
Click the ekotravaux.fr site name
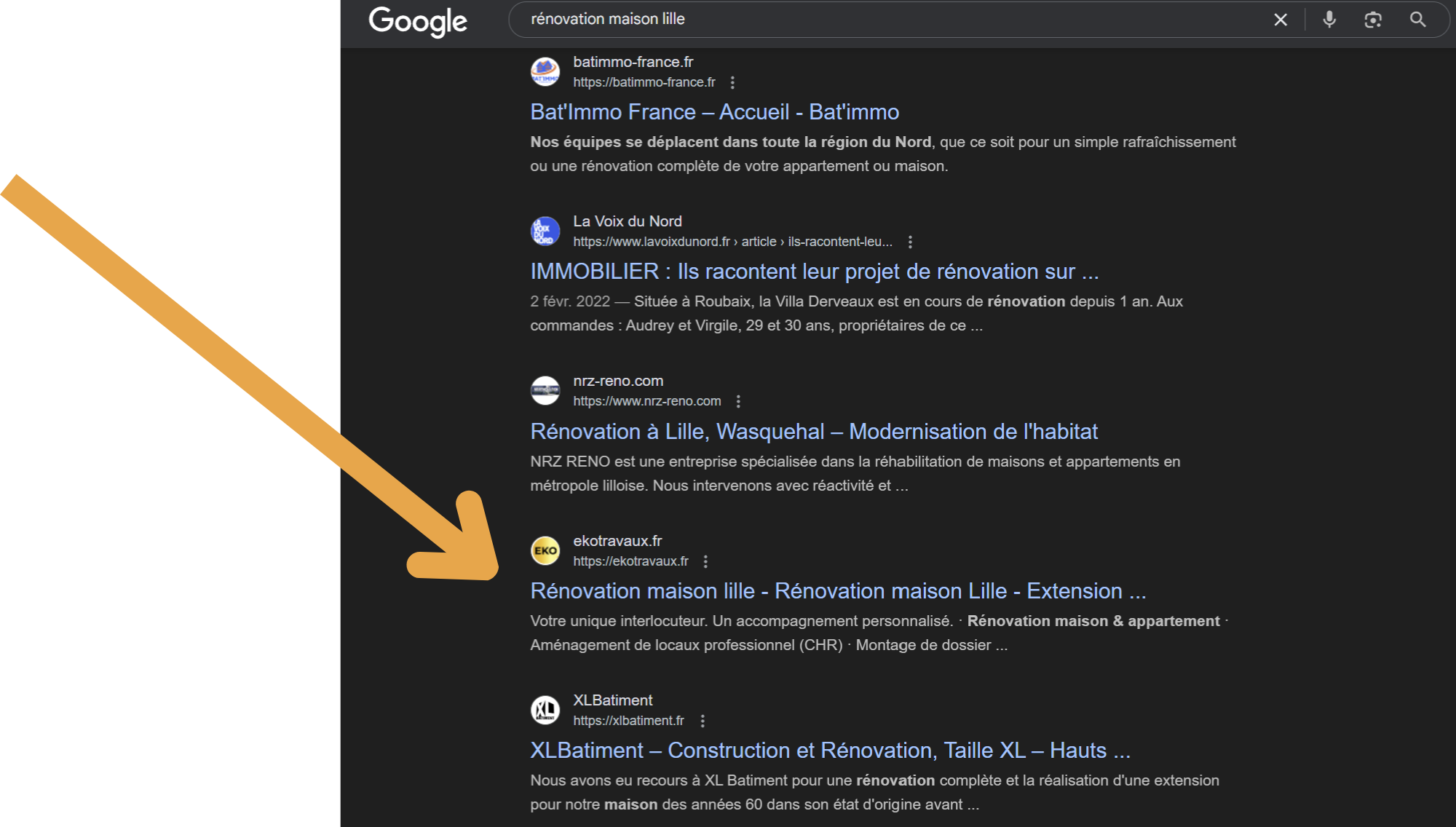click(x=617, y=541)
